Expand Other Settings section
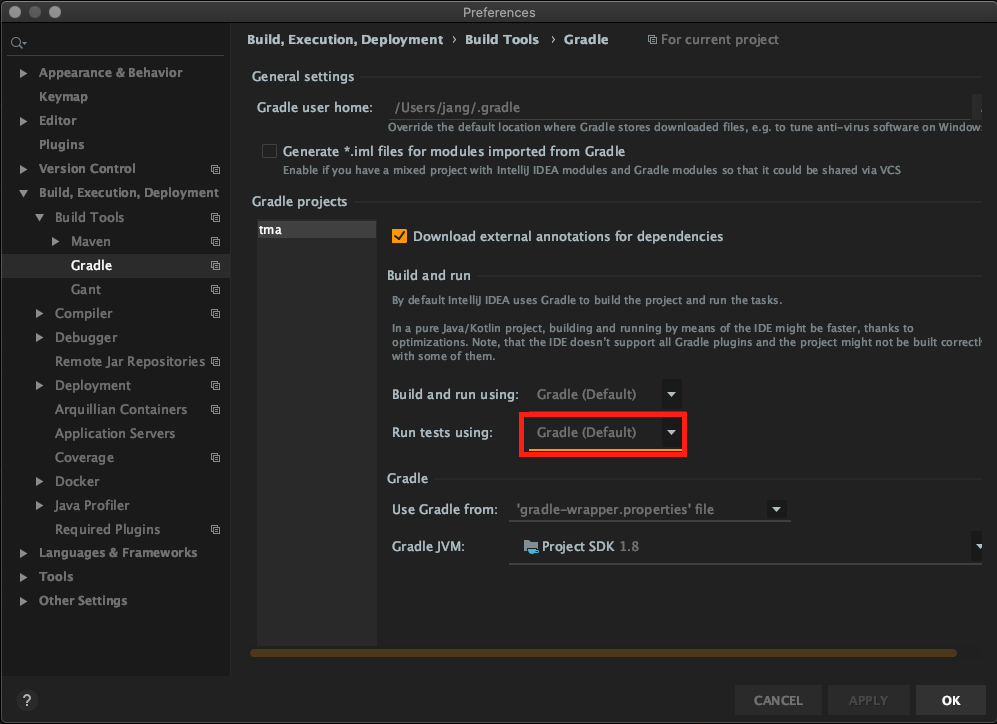 point(24,601)
